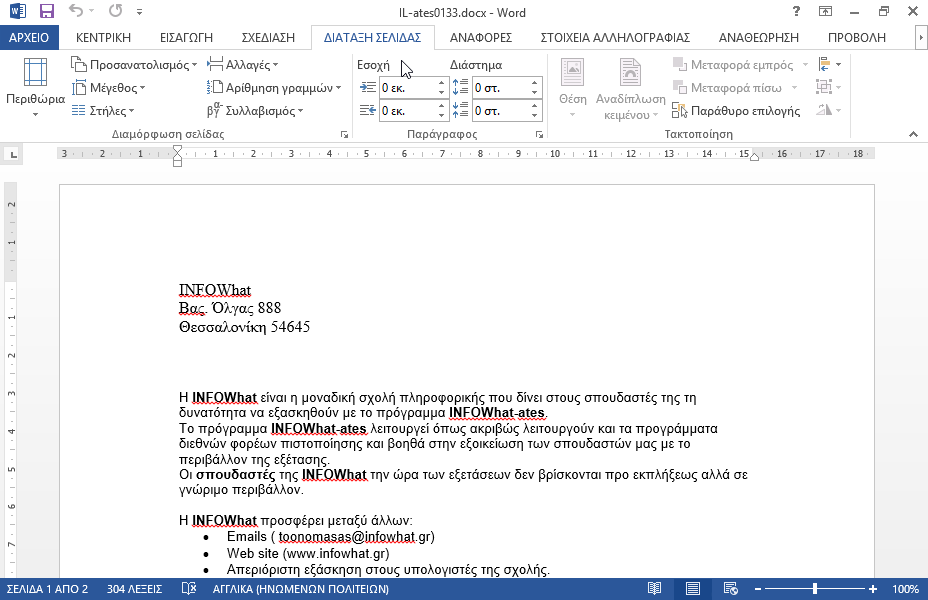Switch to Web Layout view
Viewport: 928px width, 600px height.
tap(730, 589)
